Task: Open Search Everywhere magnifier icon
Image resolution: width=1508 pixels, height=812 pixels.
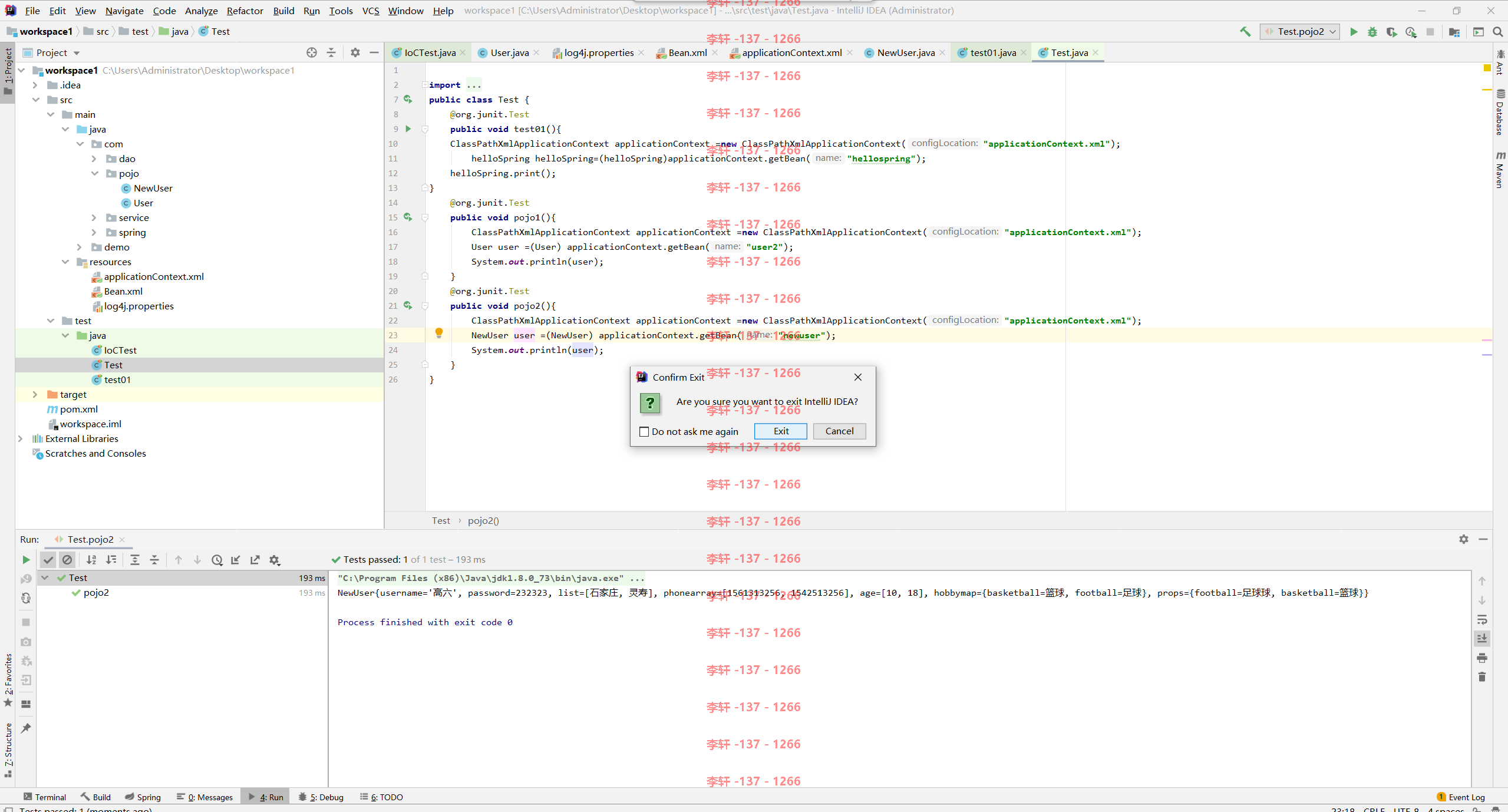Action: tap(1497, 32)
